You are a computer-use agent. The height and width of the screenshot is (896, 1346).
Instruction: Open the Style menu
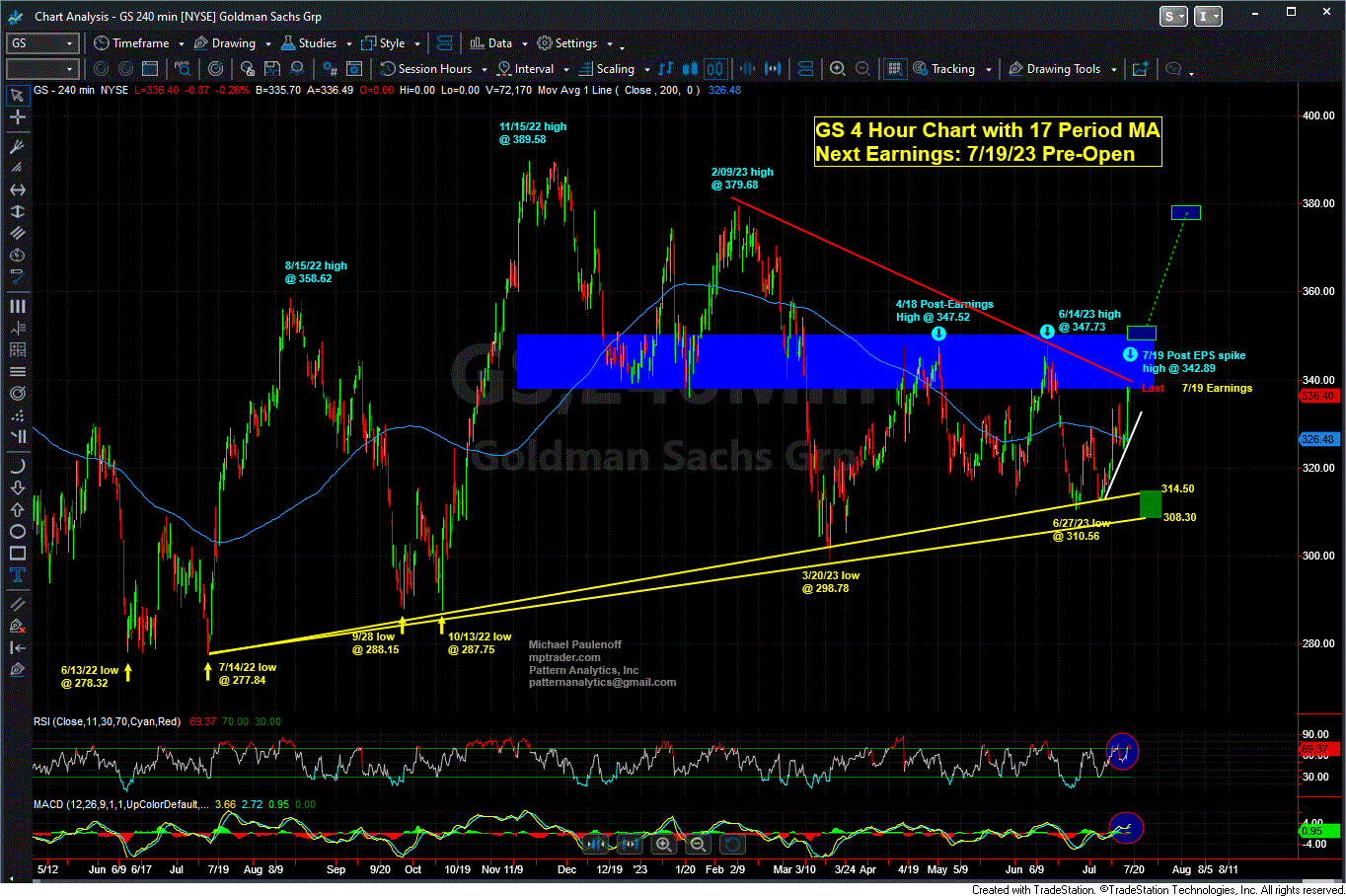(x=383, y=43)
